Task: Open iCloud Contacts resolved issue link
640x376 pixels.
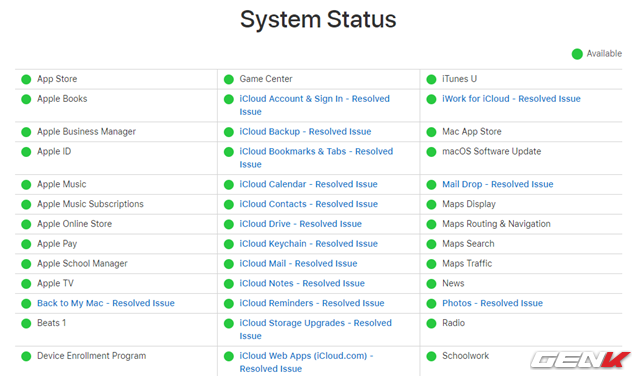Action: [308, 204]
